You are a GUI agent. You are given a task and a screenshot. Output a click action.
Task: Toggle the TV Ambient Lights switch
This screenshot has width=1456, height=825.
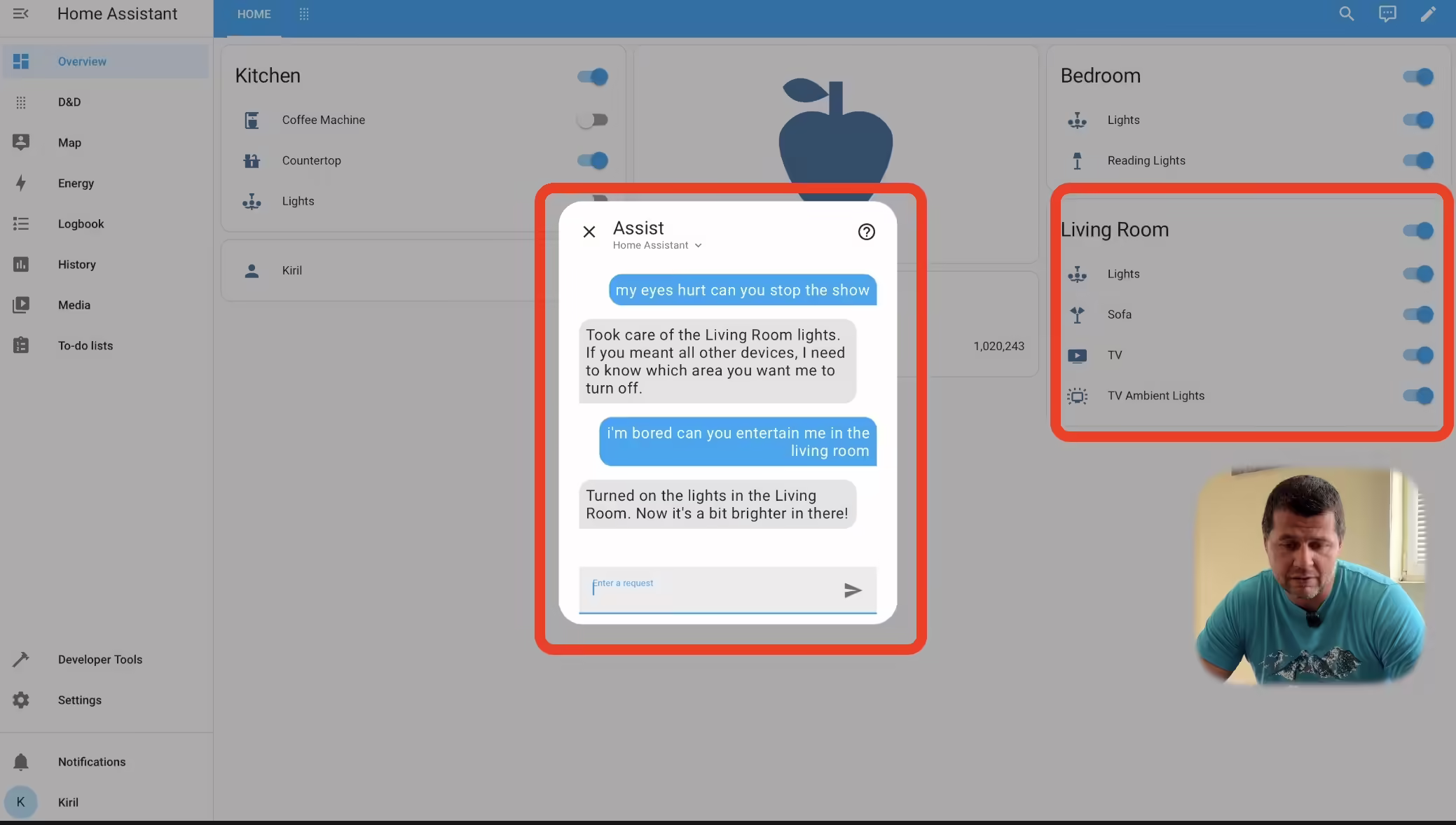click(x=1418, y=396)
